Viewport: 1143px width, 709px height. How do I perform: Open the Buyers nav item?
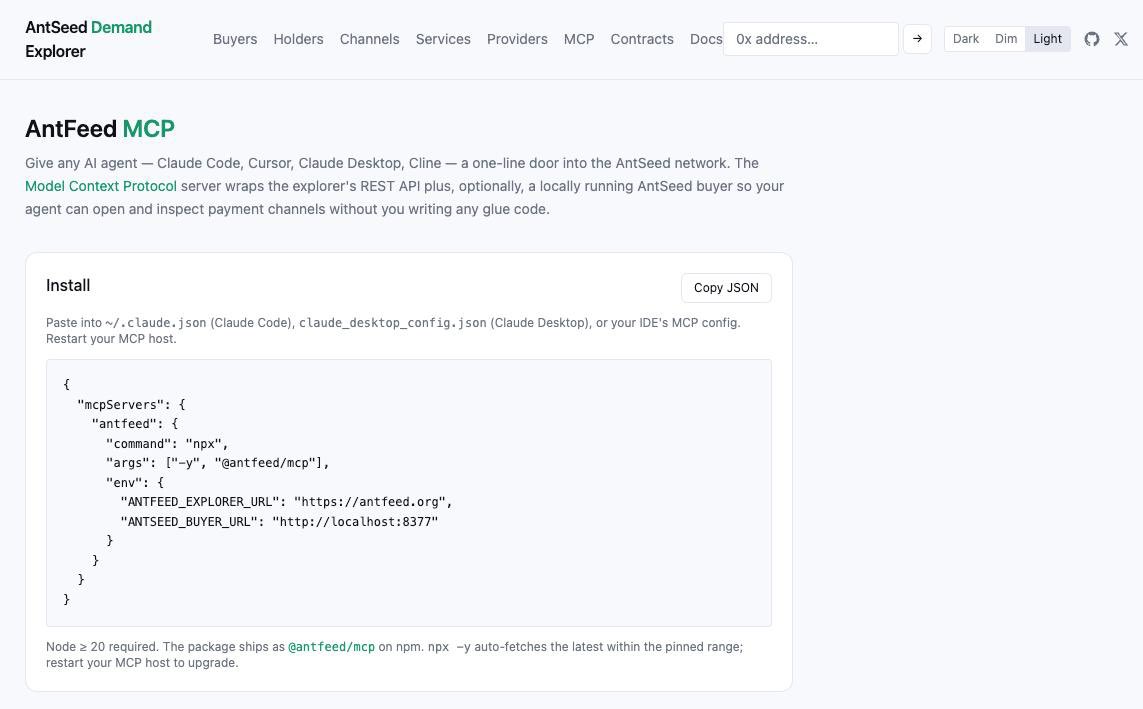235,39
